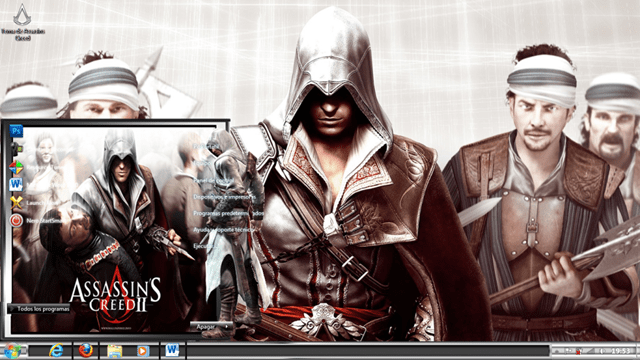The width and height of the screenshot is (640, 360).
Task: Open Firefox from the taskbar
Action: point(85,351)
